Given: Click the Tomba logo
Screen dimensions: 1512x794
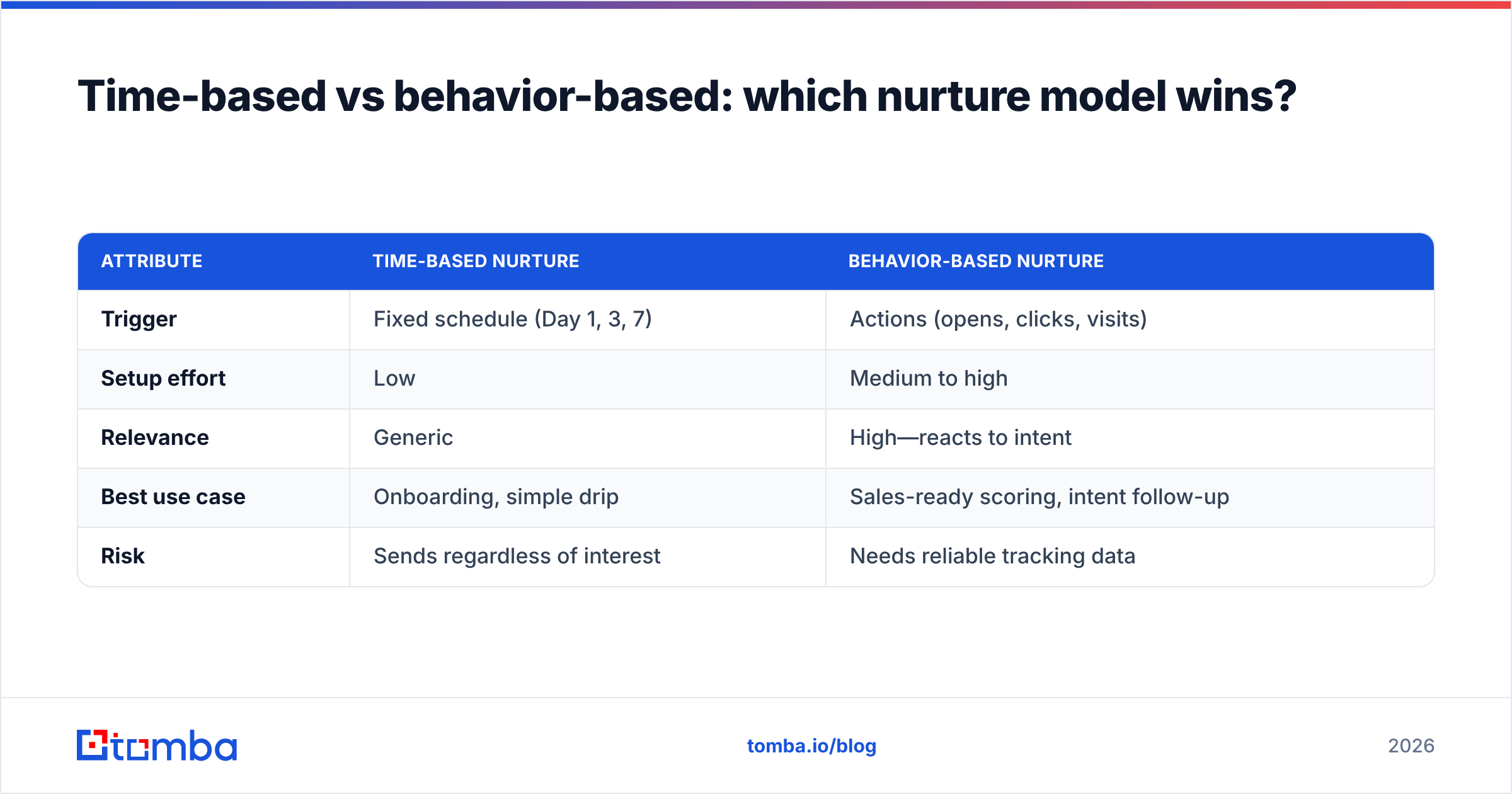Looking at the screenshot, I should pyautogui.click(x=157, y=745).
